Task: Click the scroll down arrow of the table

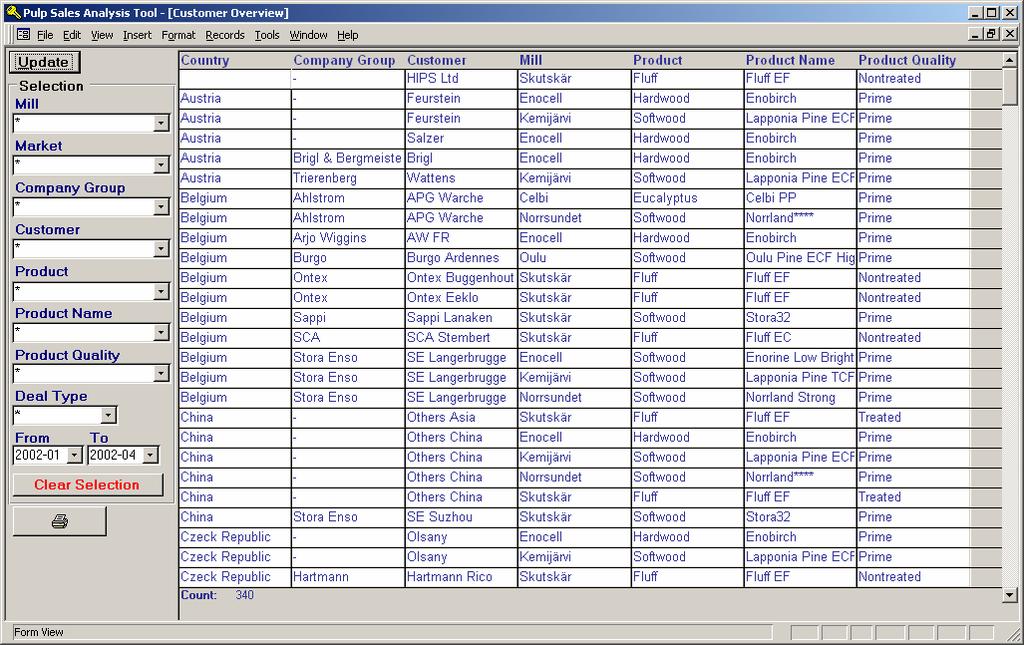Action: [1010, 595]
